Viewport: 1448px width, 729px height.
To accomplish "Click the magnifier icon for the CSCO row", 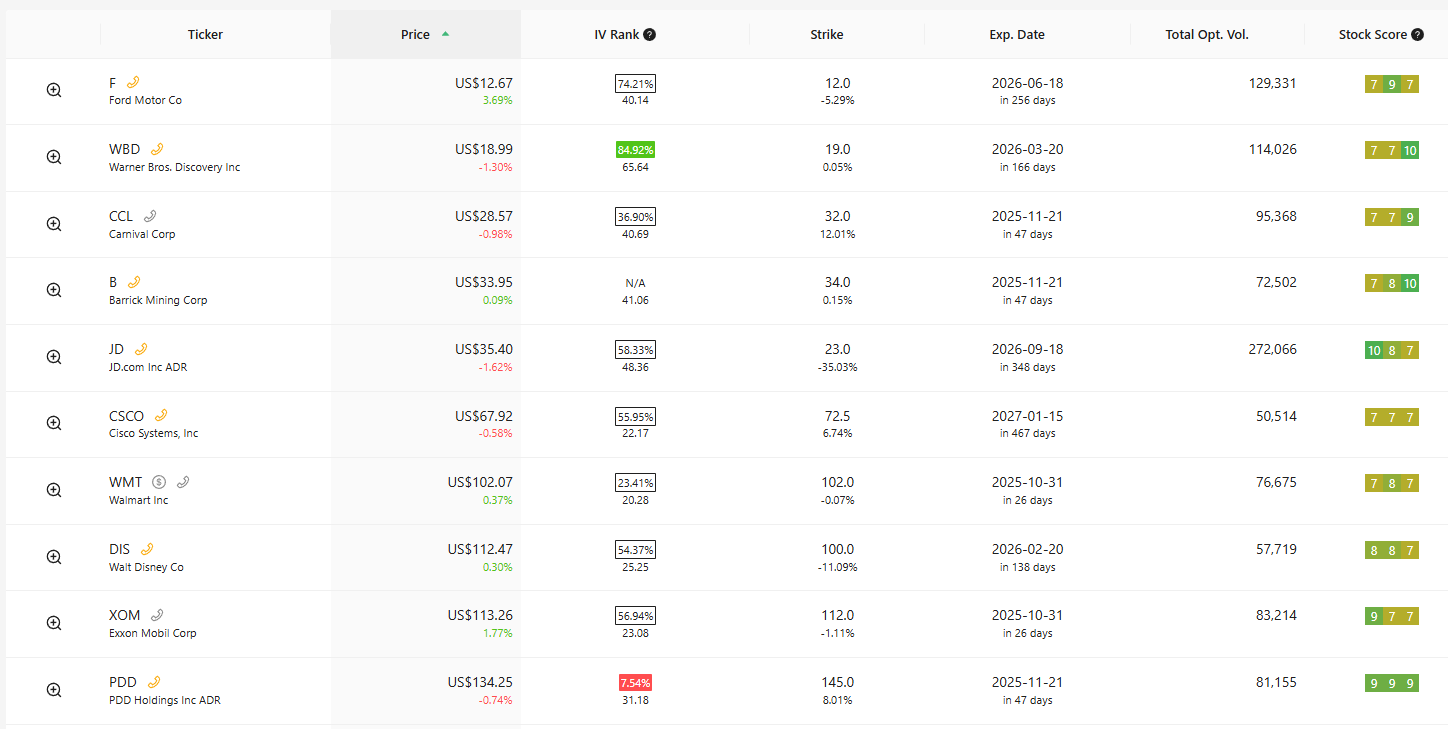I will [x=54, y=423].
